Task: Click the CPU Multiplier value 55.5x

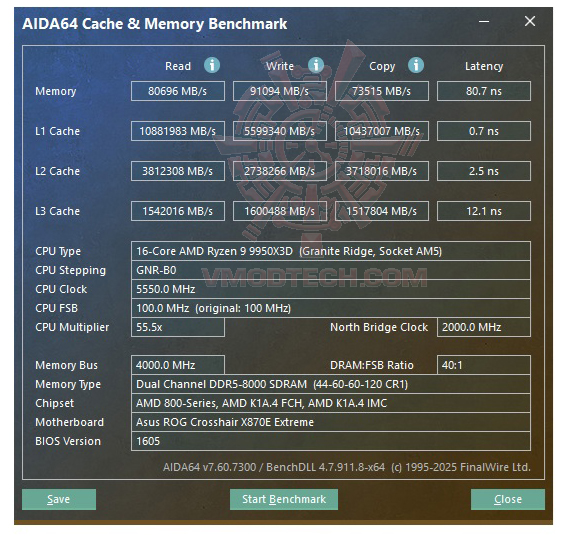Action: (x=178, y=327)
